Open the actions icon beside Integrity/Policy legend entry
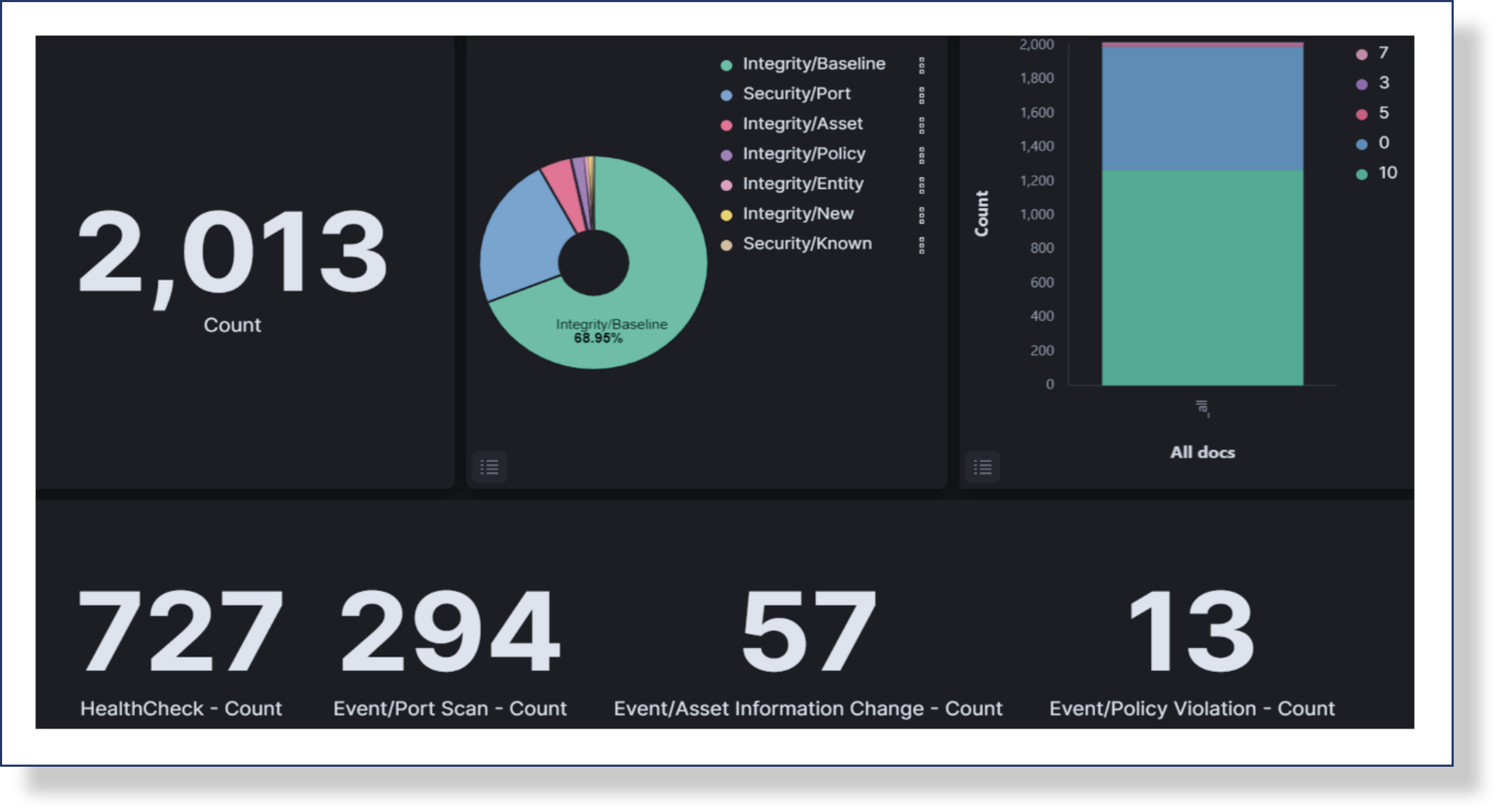 coord(922,154)
